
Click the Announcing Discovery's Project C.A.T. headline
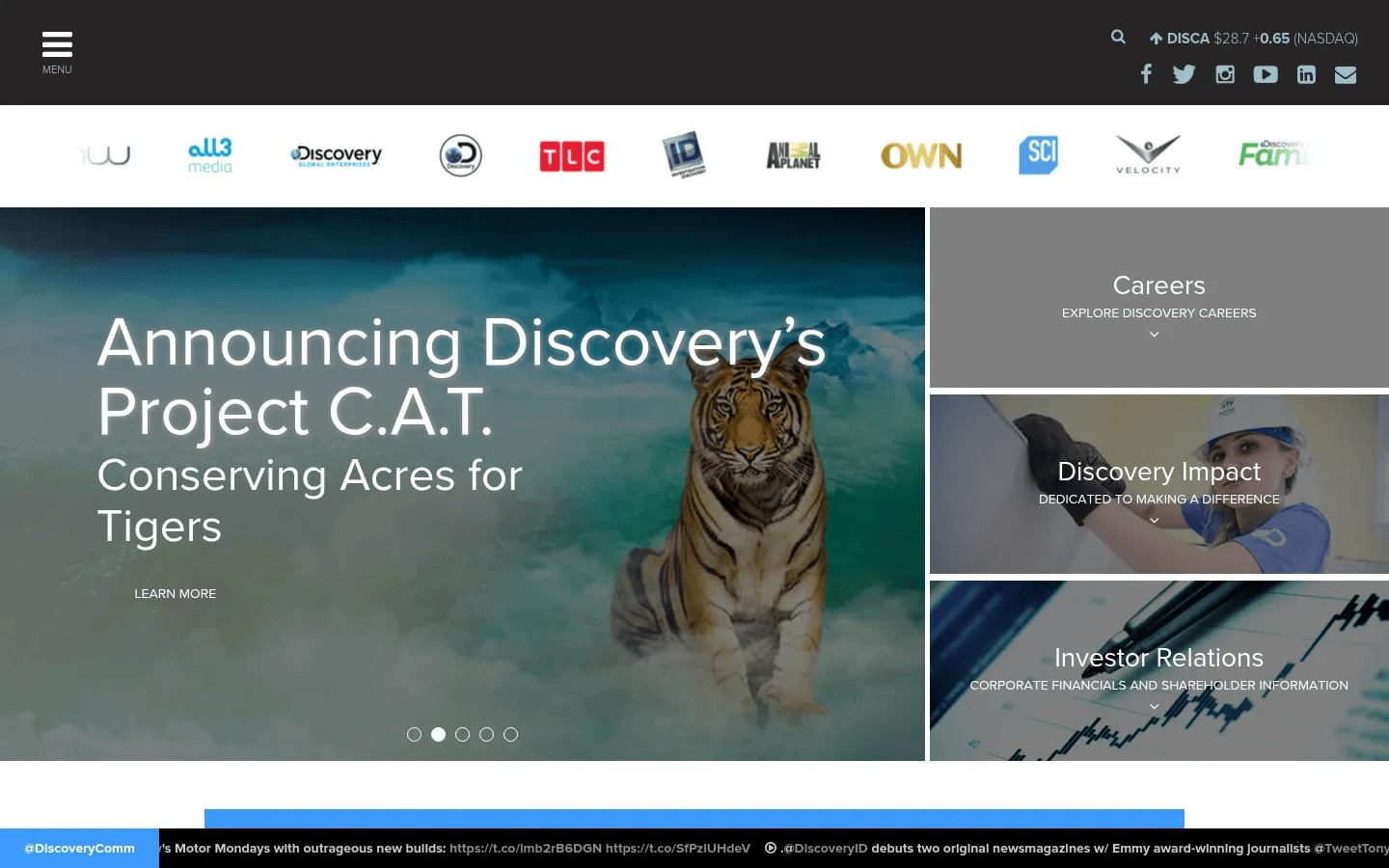(x=461, y=377)
